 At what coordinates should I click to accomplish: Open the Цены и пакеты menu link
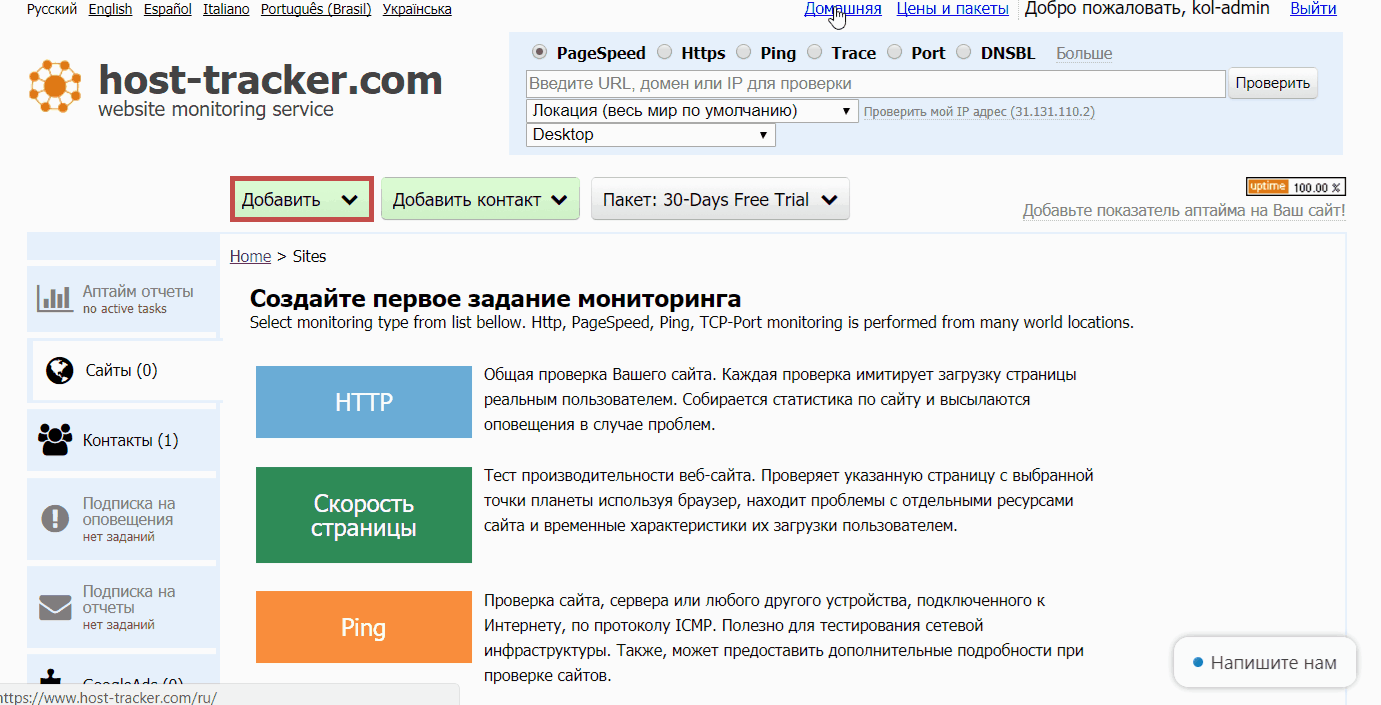point(952,9)
